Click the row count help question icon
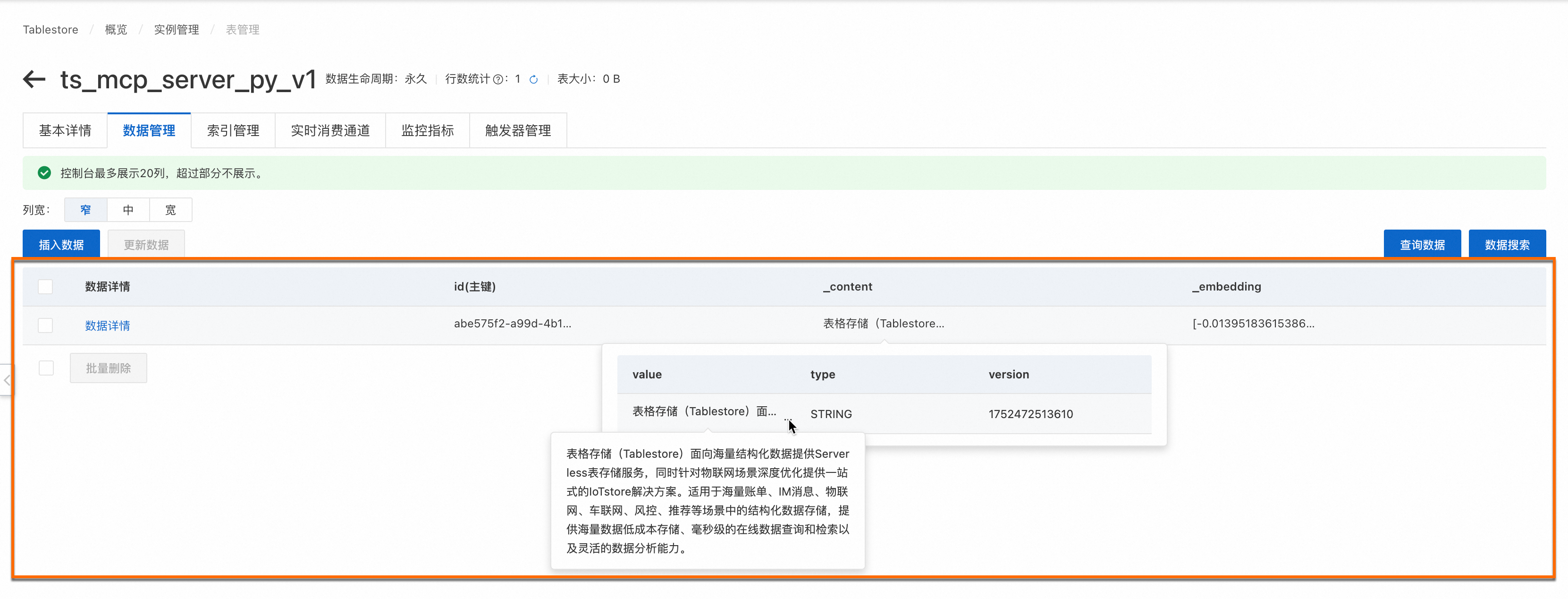 pyautogui.click(x=497, y=79)
